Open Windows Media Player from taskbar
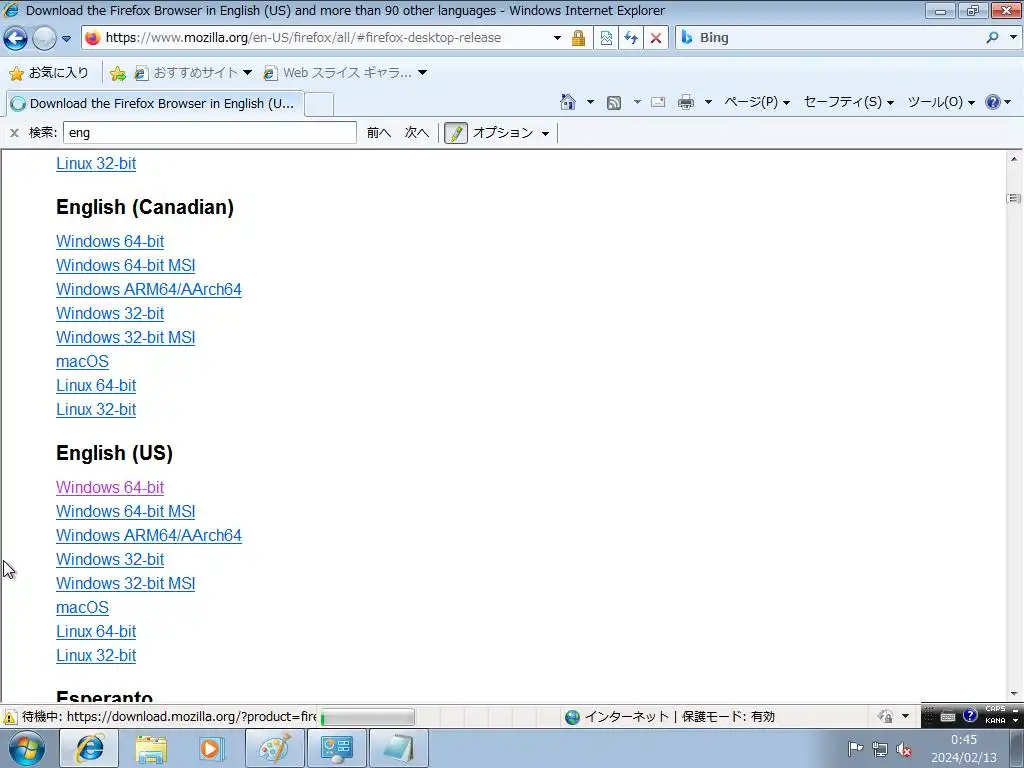Screen dimensions: 1024x768 tap(212, 748)
